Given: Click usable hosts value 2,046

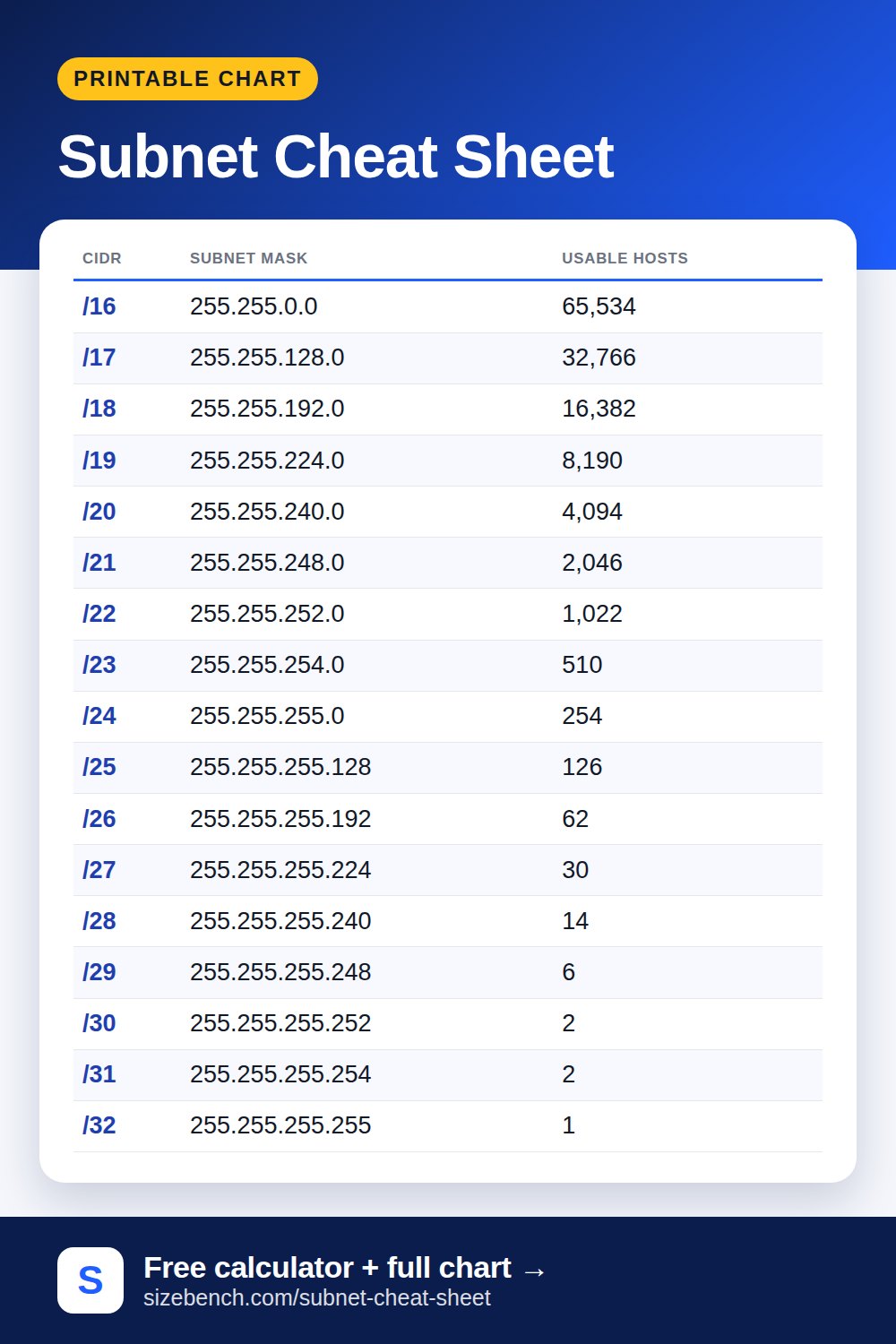Looking at the screenshot, I should click(592, 563).
